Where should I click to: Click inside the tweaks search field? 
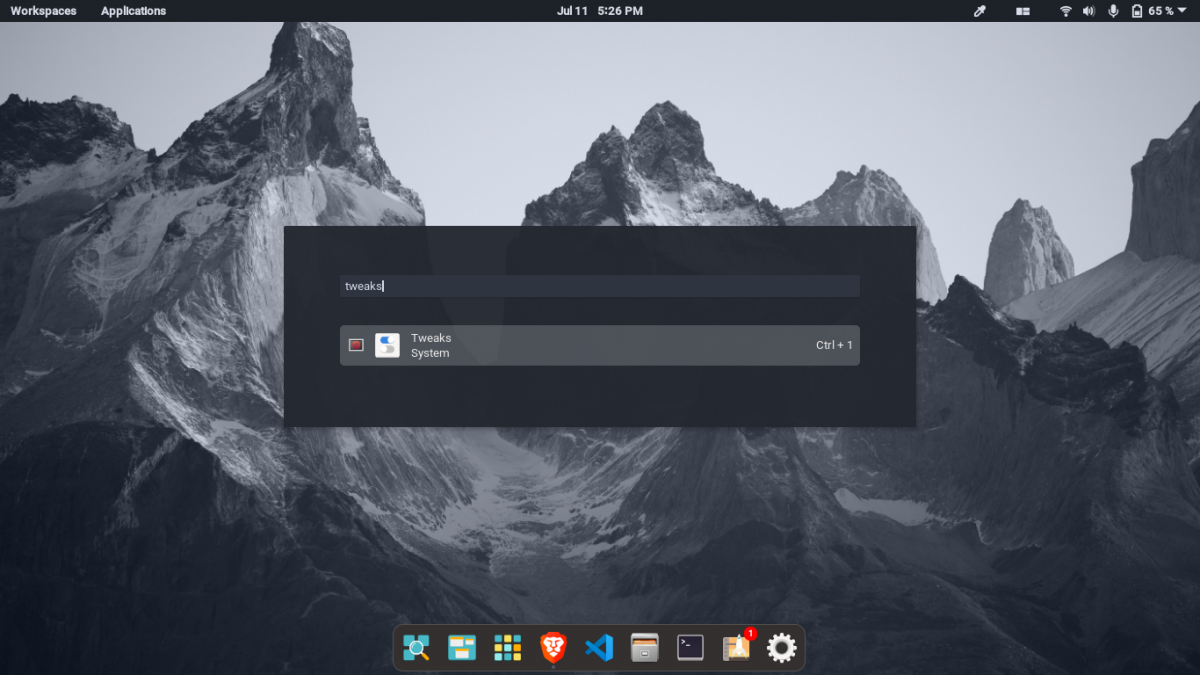(600, 286)
